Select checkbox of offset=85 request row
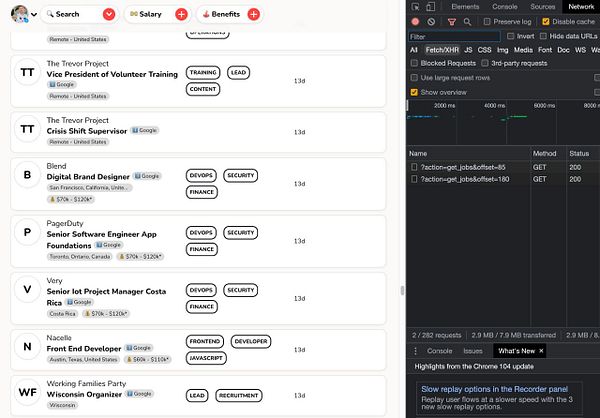Screen dimensions: 600x418 [x=414, y=167]
